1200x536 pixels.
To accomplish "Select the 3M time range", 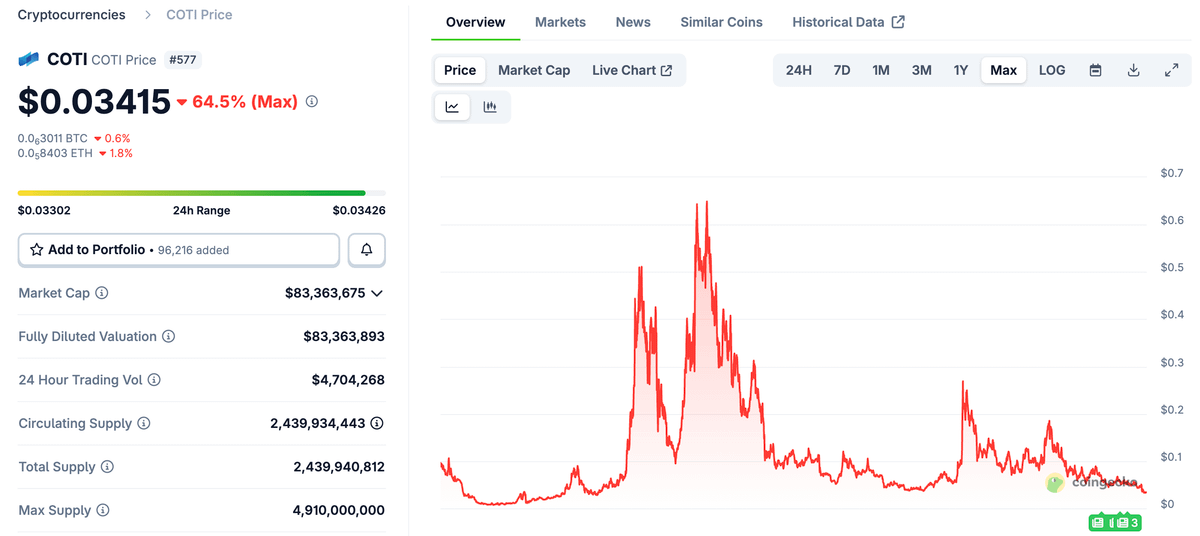I will point(922,70).
